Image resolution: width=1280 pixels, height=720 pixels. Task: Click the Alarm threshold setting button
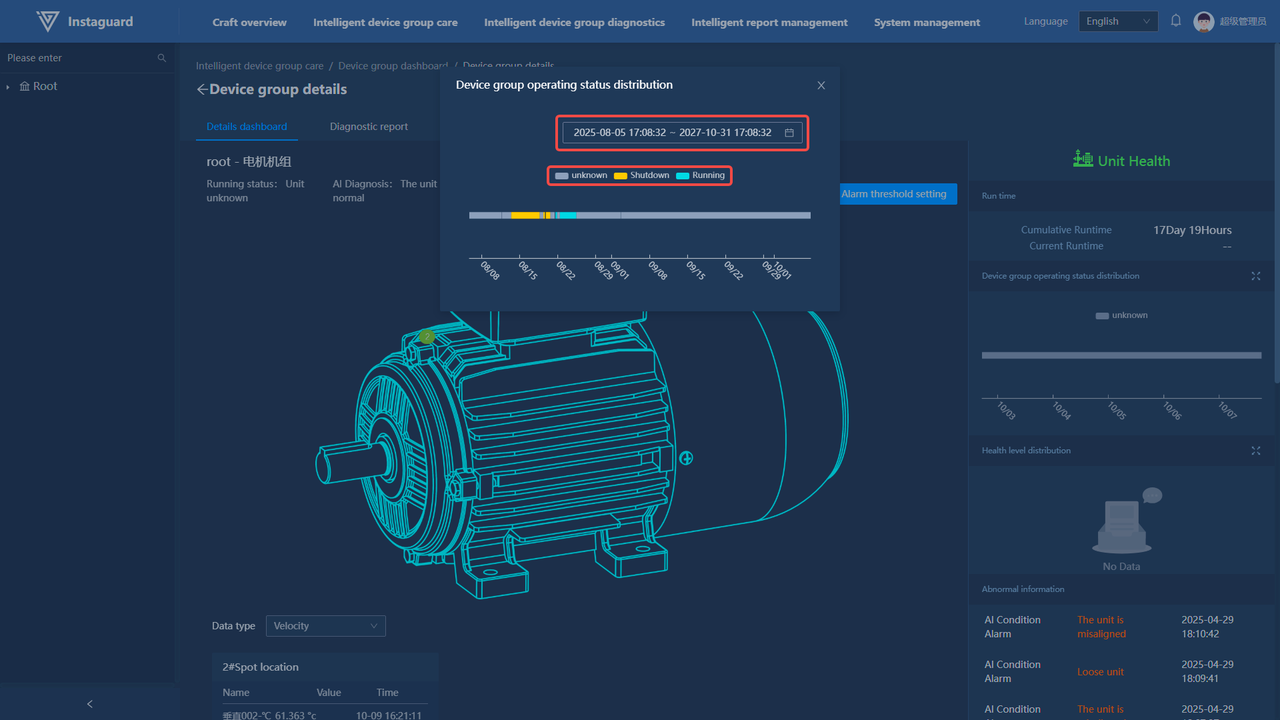pyautogui.click(x=893, y=194)
